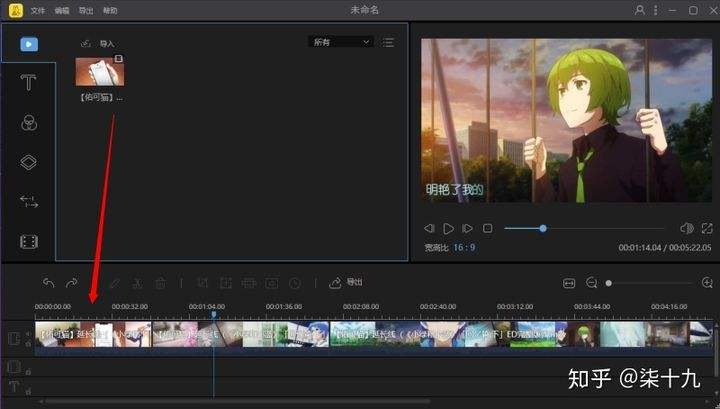Click the 00:03:12.00 ruler mark
This screenshot has height=409, width=720.
click(515, 306)
